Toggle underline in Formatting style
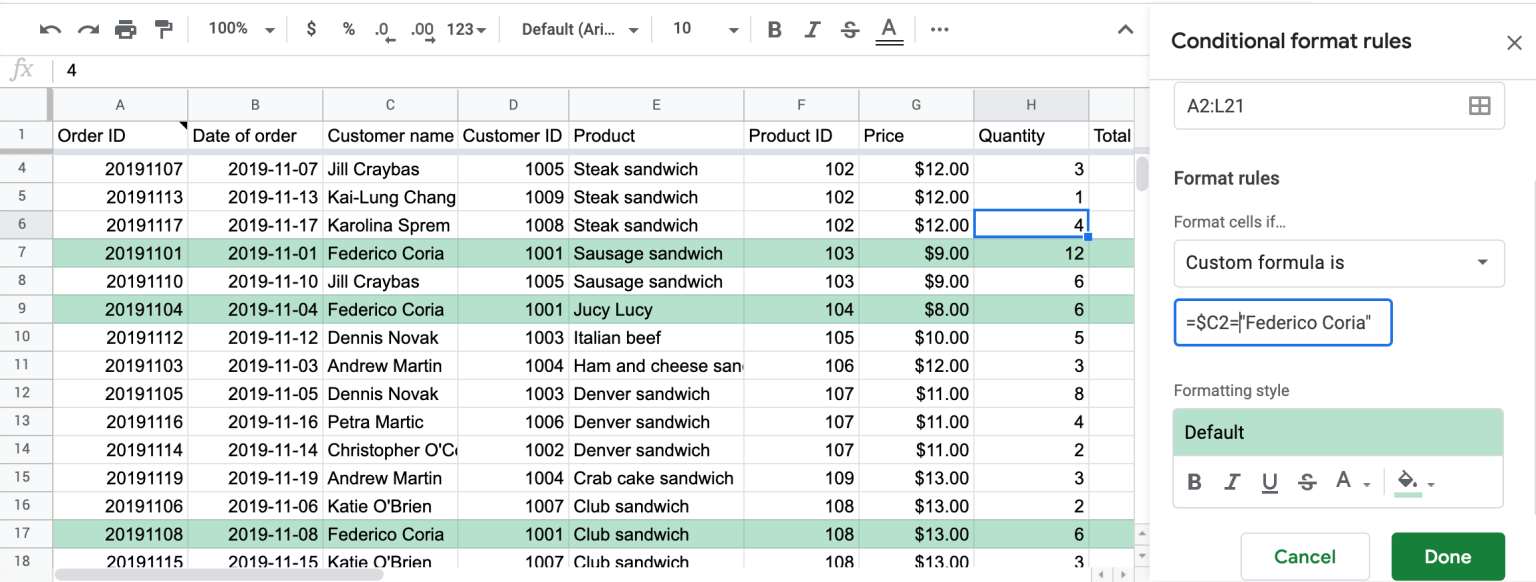The height and width of the screenshot is (582, 1536). tap(1270, 481)
